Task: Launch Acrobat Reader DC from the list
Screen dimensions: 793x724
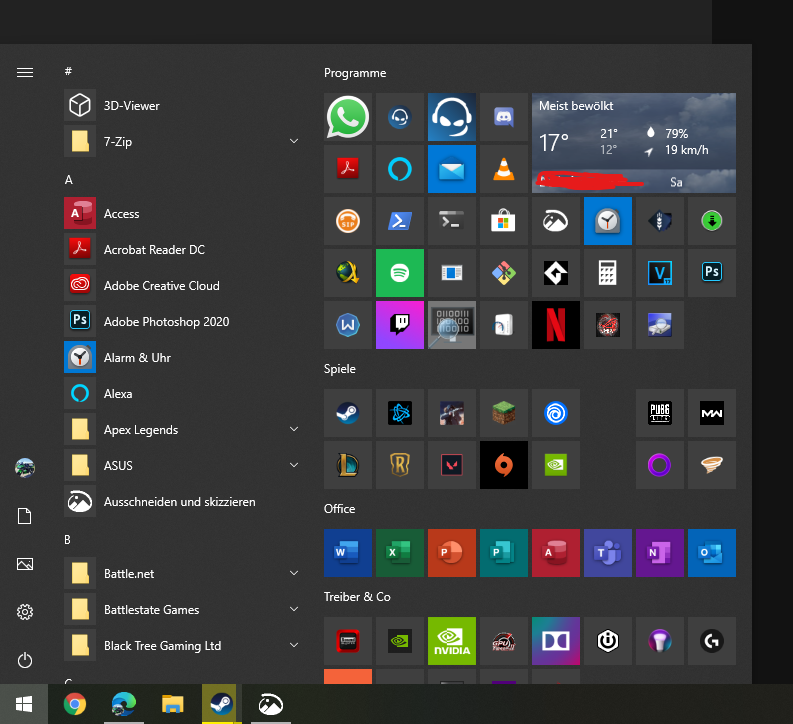Action: [x=183, y=249]
